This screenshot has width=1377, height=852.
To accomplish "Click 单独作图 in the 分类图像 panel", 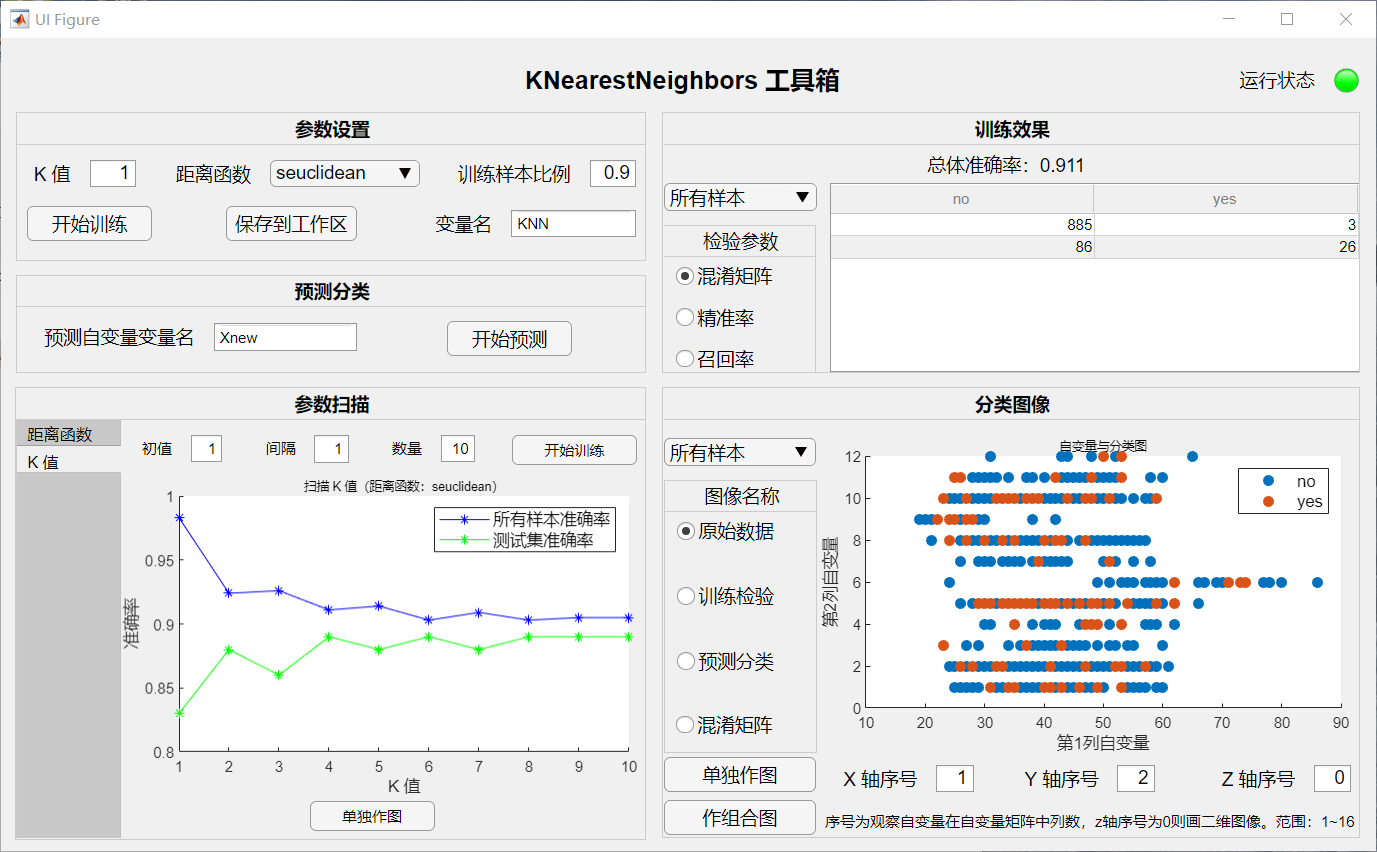I will (x=740, y=774).
